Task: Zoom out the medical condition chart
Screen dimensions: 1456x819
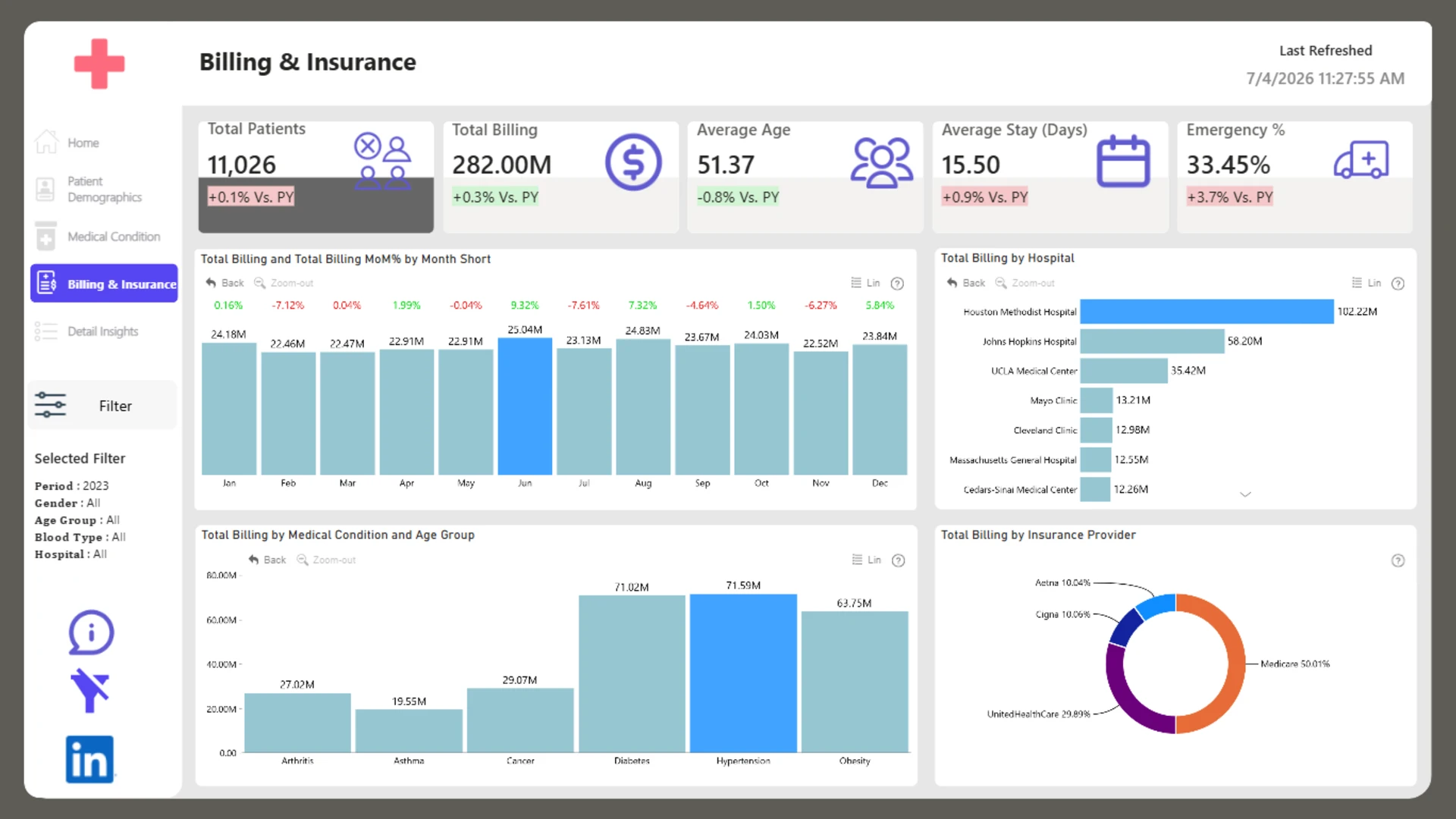Action: tap(326, 560)
